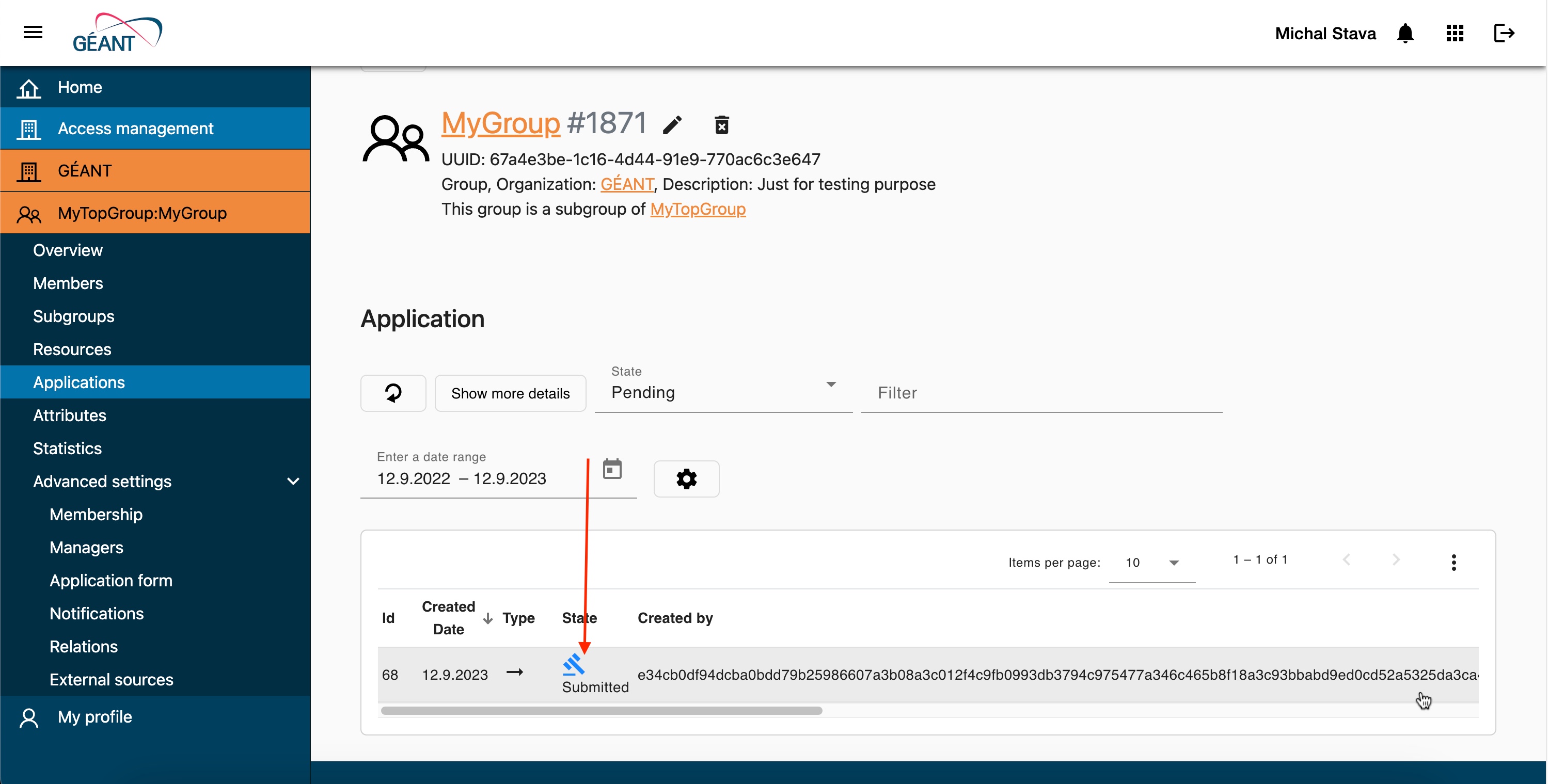Open the Statistics page

[155, 448]
